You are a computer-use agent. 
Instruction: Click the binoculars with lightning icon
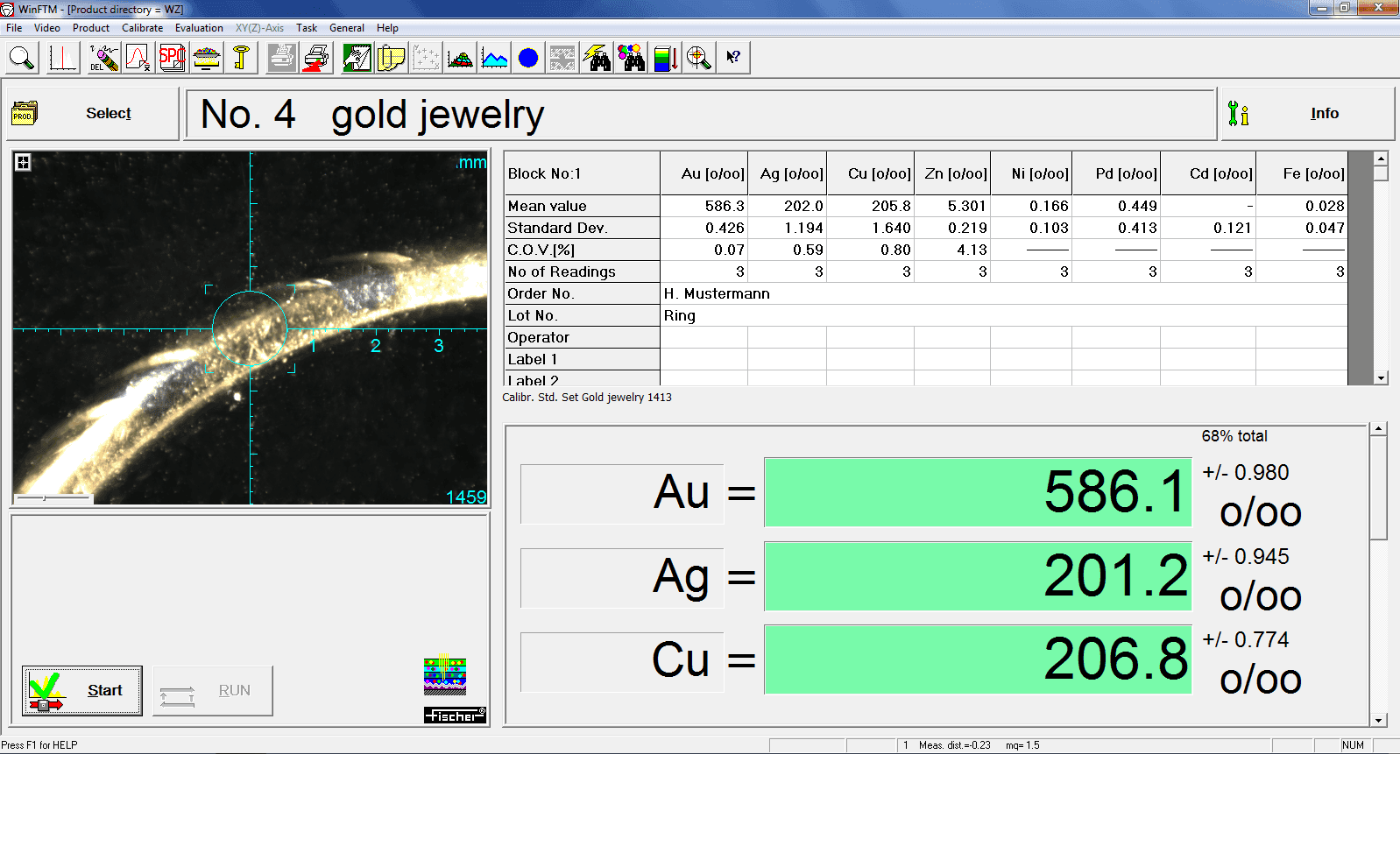[x=597, y=59]
